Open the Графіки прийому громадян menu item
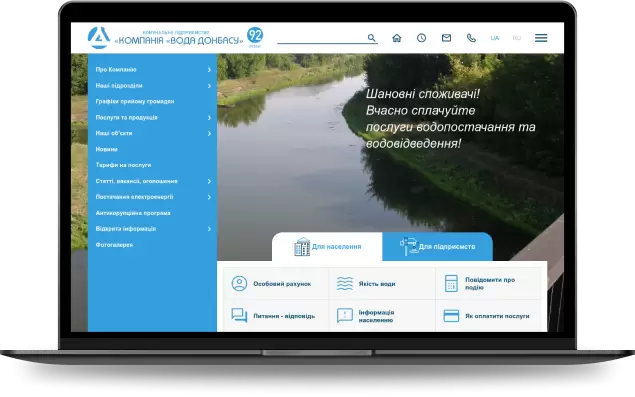Screen dimensions: 635x397 pos(135,101)
